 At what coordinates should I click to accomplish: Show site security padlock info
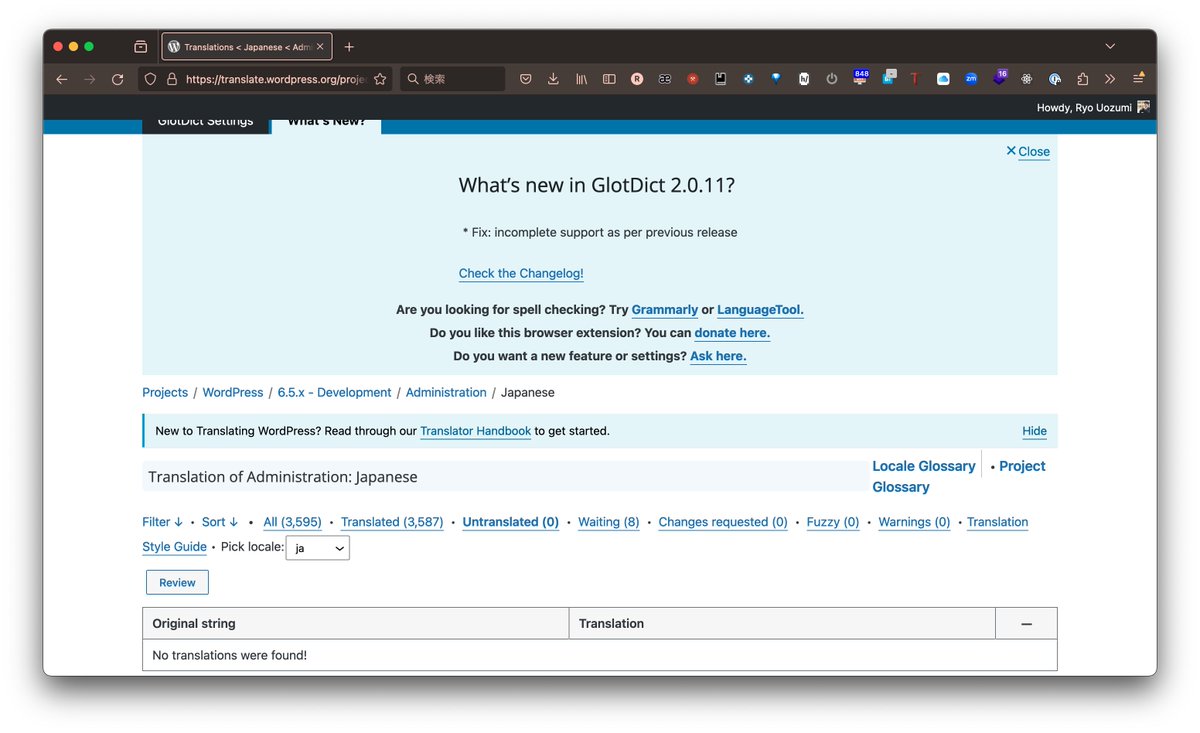pyautogui.click(x=172, y=79)
